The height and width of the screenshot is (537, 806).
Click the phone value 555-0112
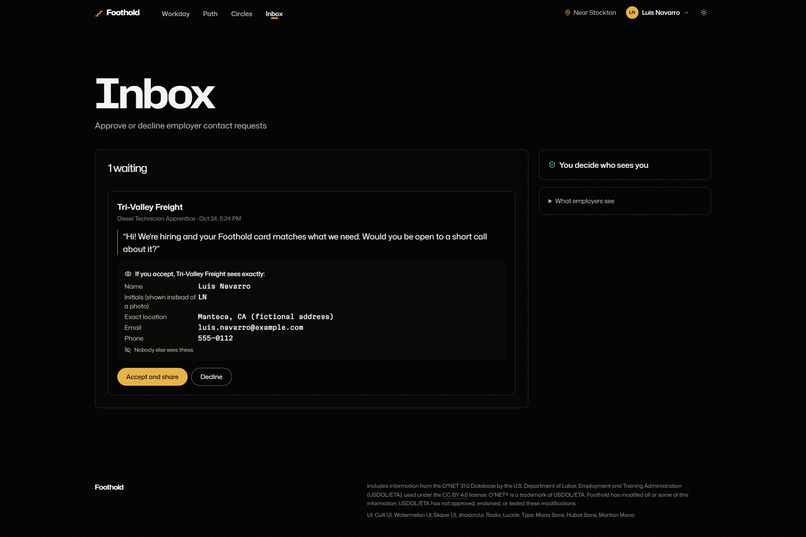tap(215, 338)
